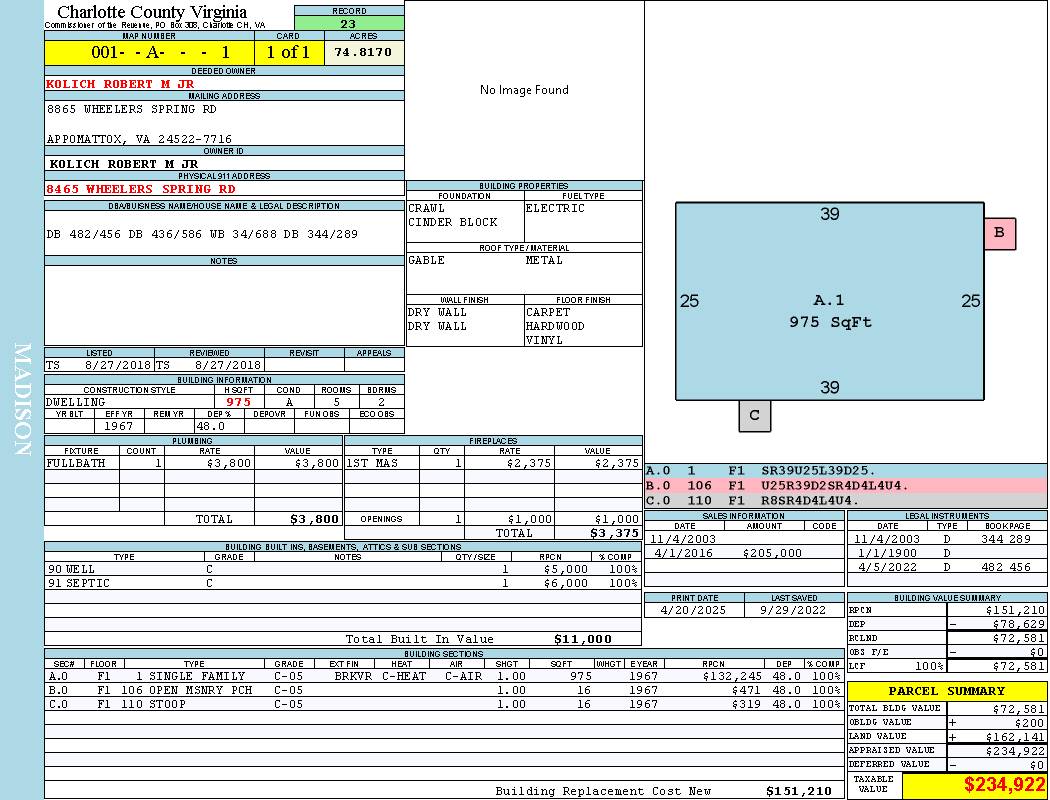This screenshot has height=800, width=1050.
Task: Click mailing address 8865 WHEELERS SPRING RD
Action: [132, 109]
